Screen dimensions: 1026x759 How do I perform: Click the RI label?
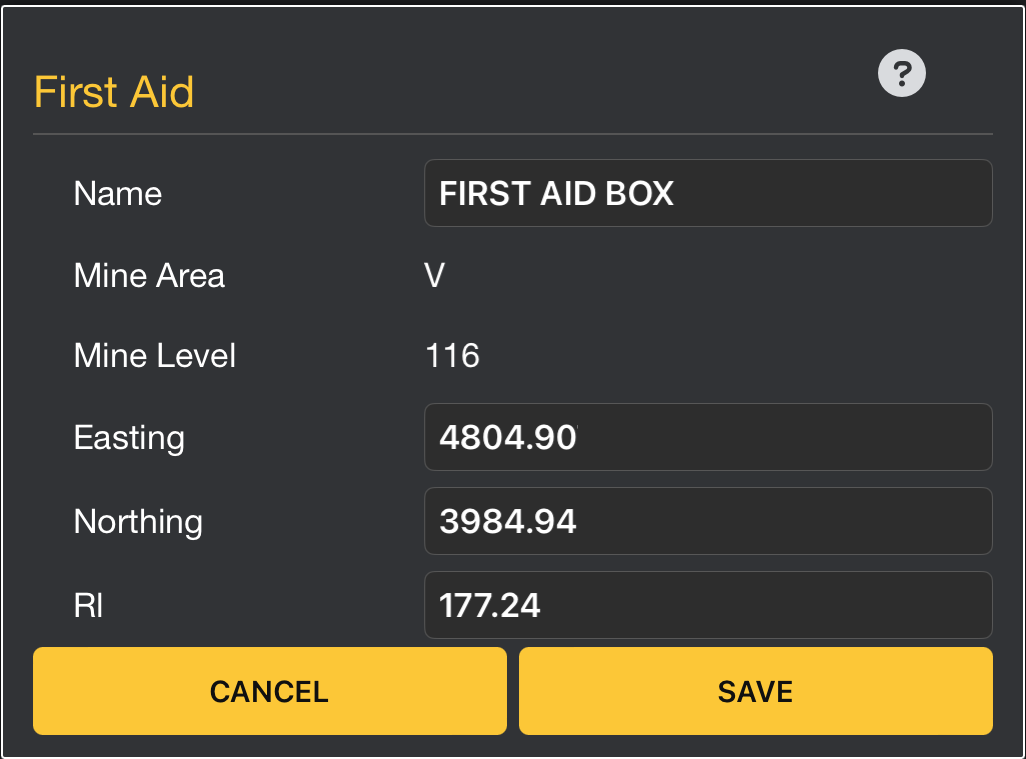88,605
